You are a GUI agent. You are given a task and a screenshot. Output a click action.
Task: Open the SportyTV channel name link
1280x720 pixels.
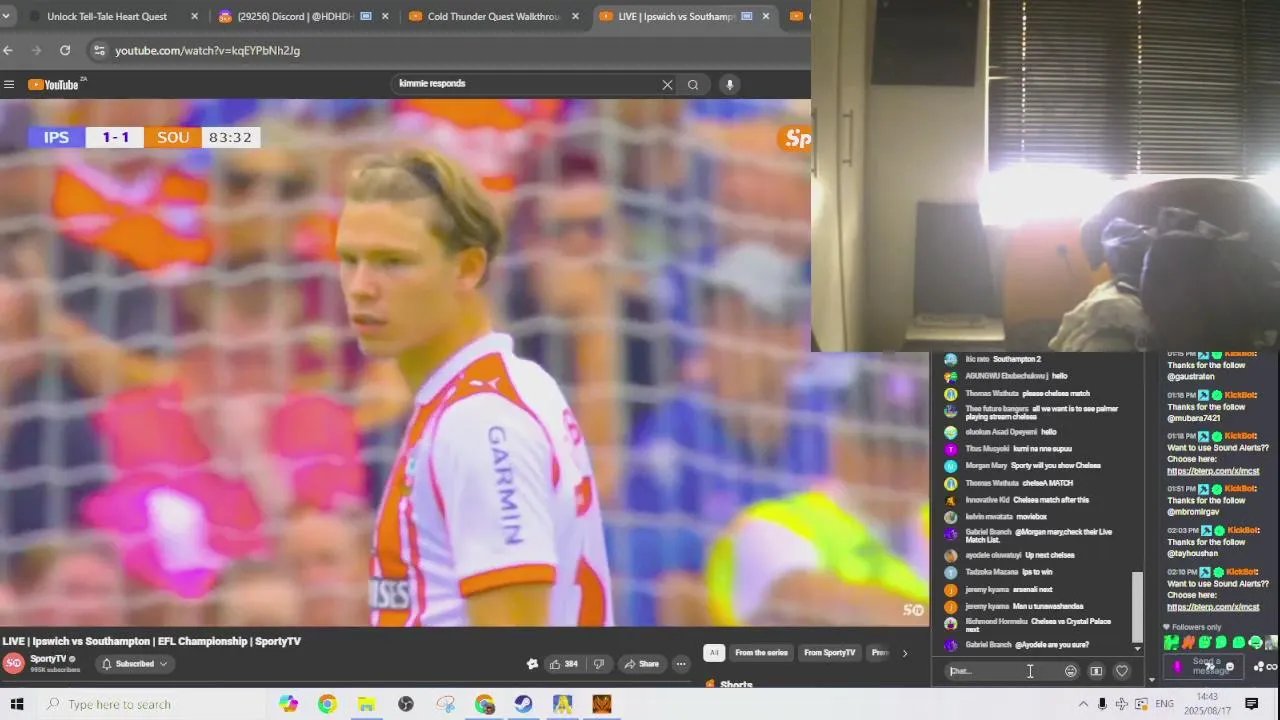48,659
